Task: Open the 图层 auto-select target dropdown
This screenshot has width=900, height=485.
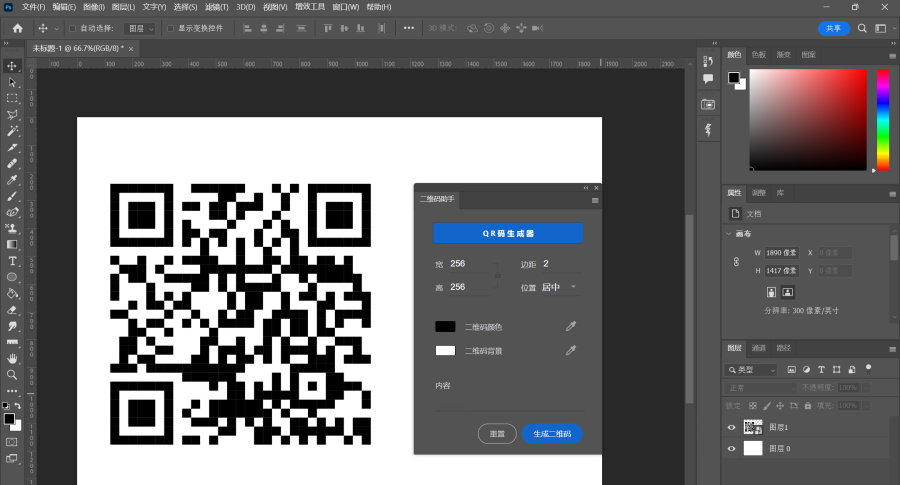Action: click(x=140, y=28)
